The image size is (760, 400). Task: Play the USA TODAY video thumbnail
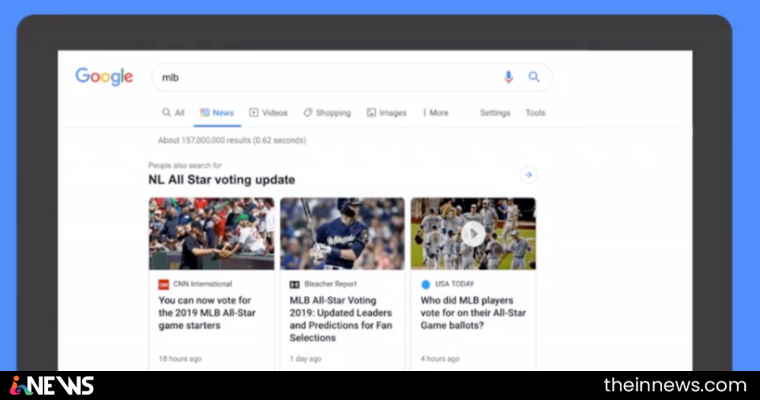[473, 234]
